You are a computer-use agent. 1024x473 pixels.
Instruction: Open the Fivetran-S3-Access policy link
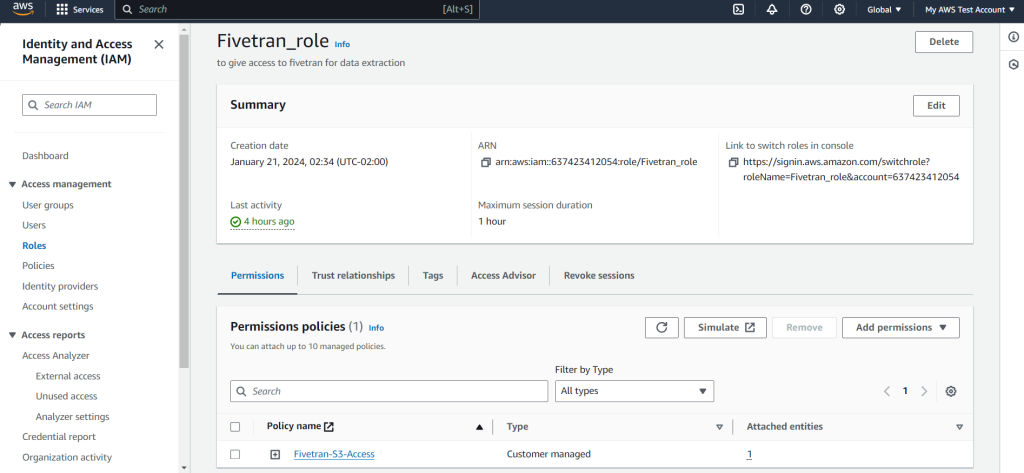(334, 454)
